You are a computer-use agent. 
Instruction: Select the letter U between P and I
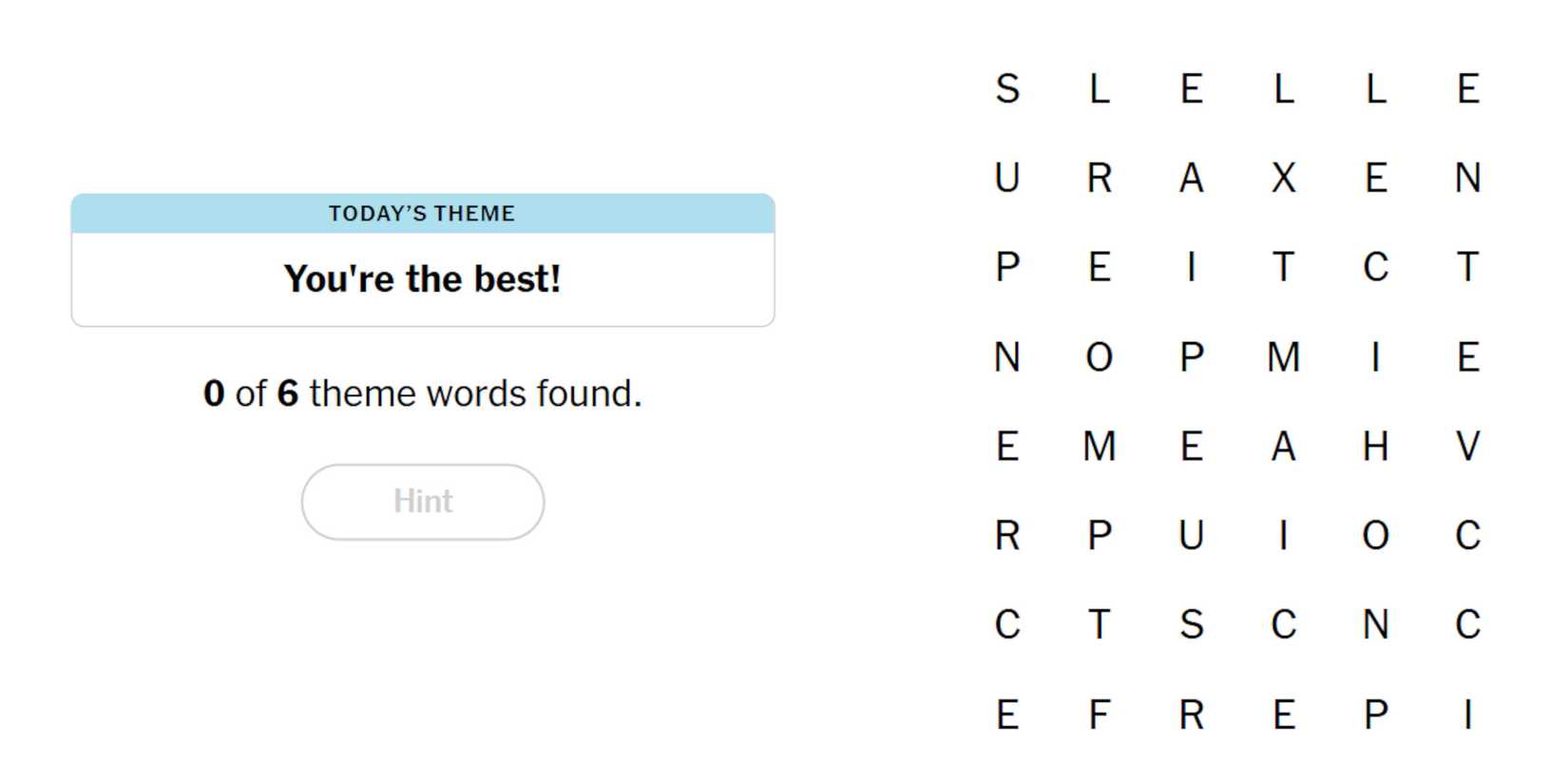coord(1191,536)
